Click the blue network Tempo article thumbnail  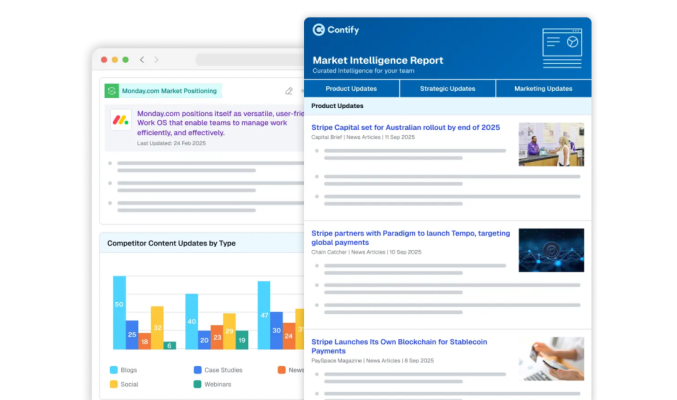click(x=551, y=250)
